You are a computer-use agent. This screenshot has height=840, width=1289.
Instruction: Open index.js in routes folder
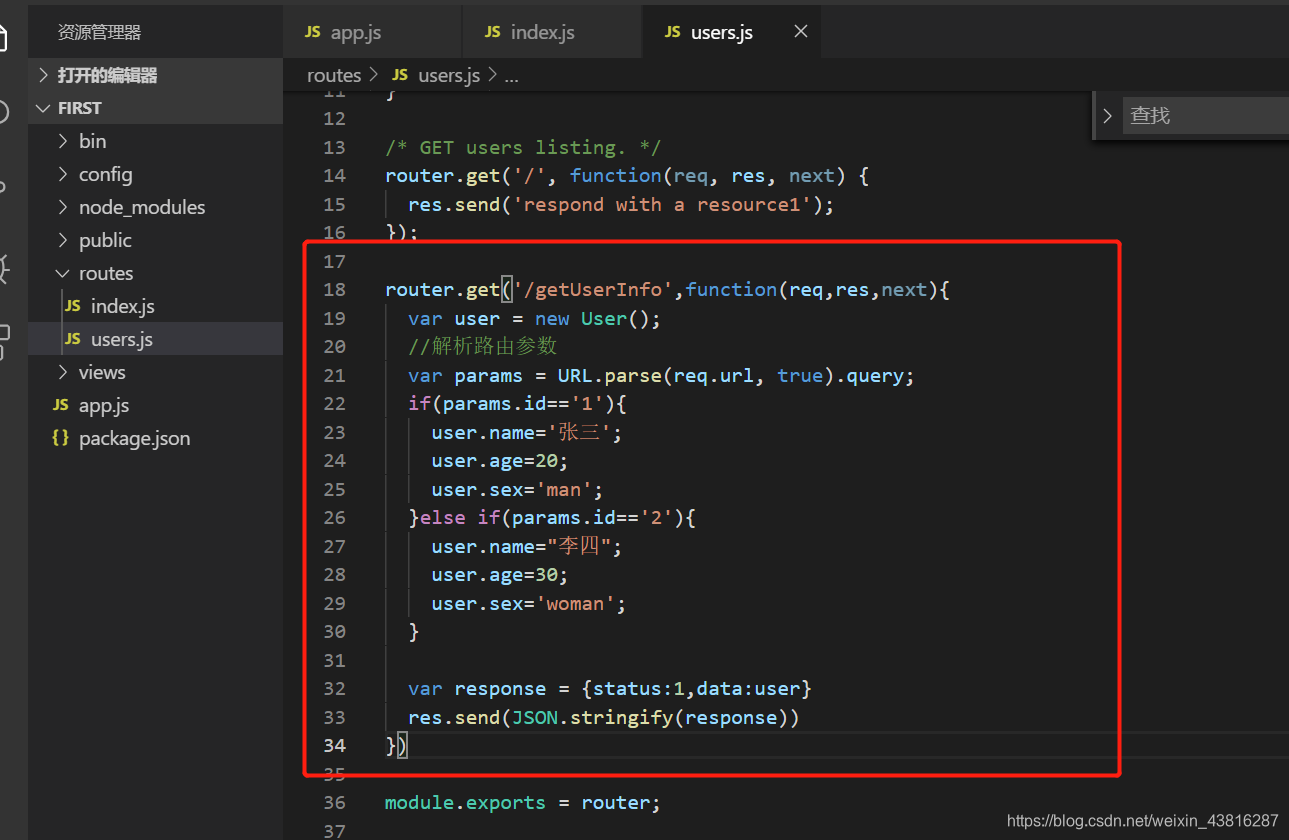coord(155,306)
